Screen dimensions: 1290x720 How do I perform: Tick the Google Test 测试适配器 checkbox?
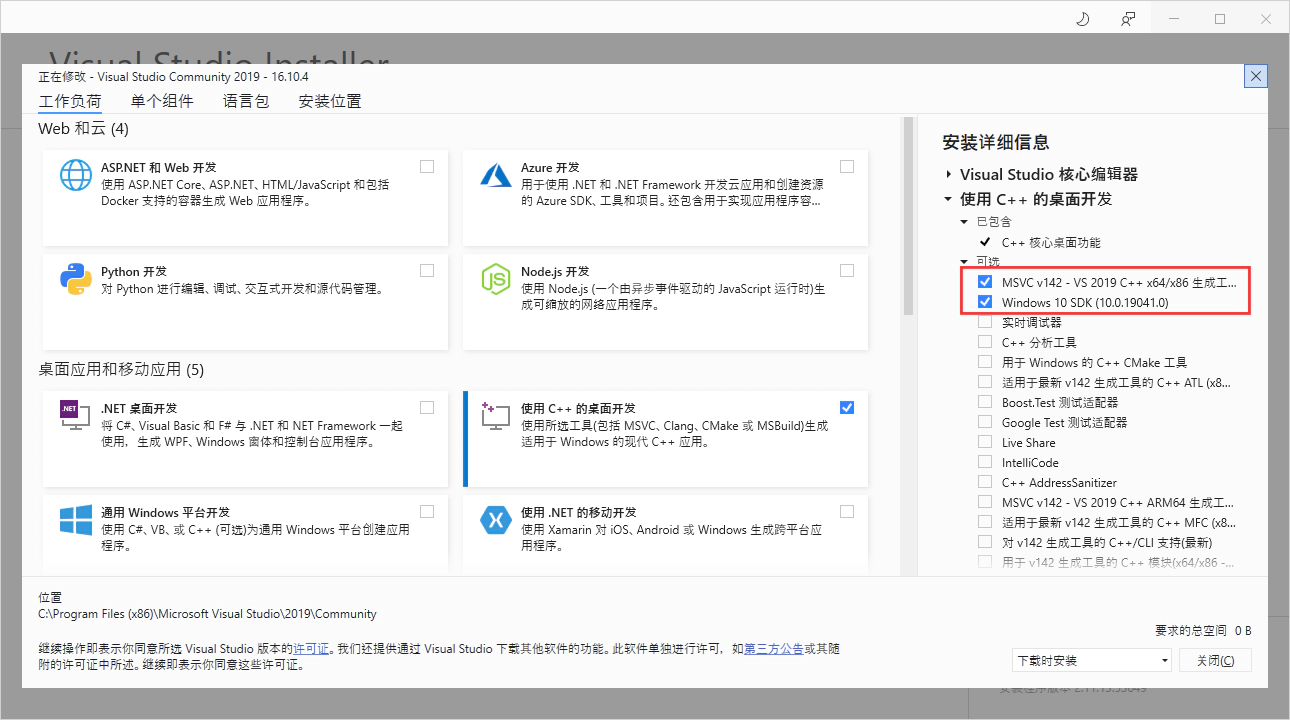pos(985,422)
